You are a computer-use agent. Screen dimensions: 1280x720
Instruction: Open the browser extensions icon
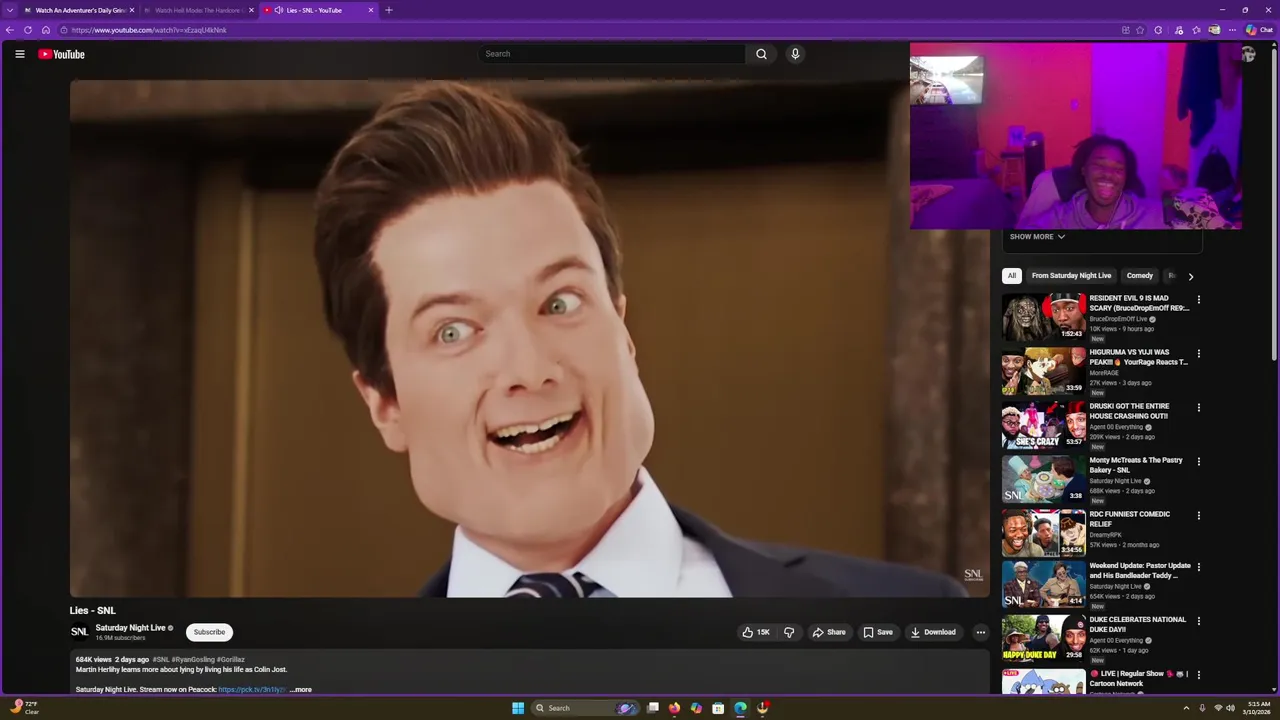(x=1158, y=30)
